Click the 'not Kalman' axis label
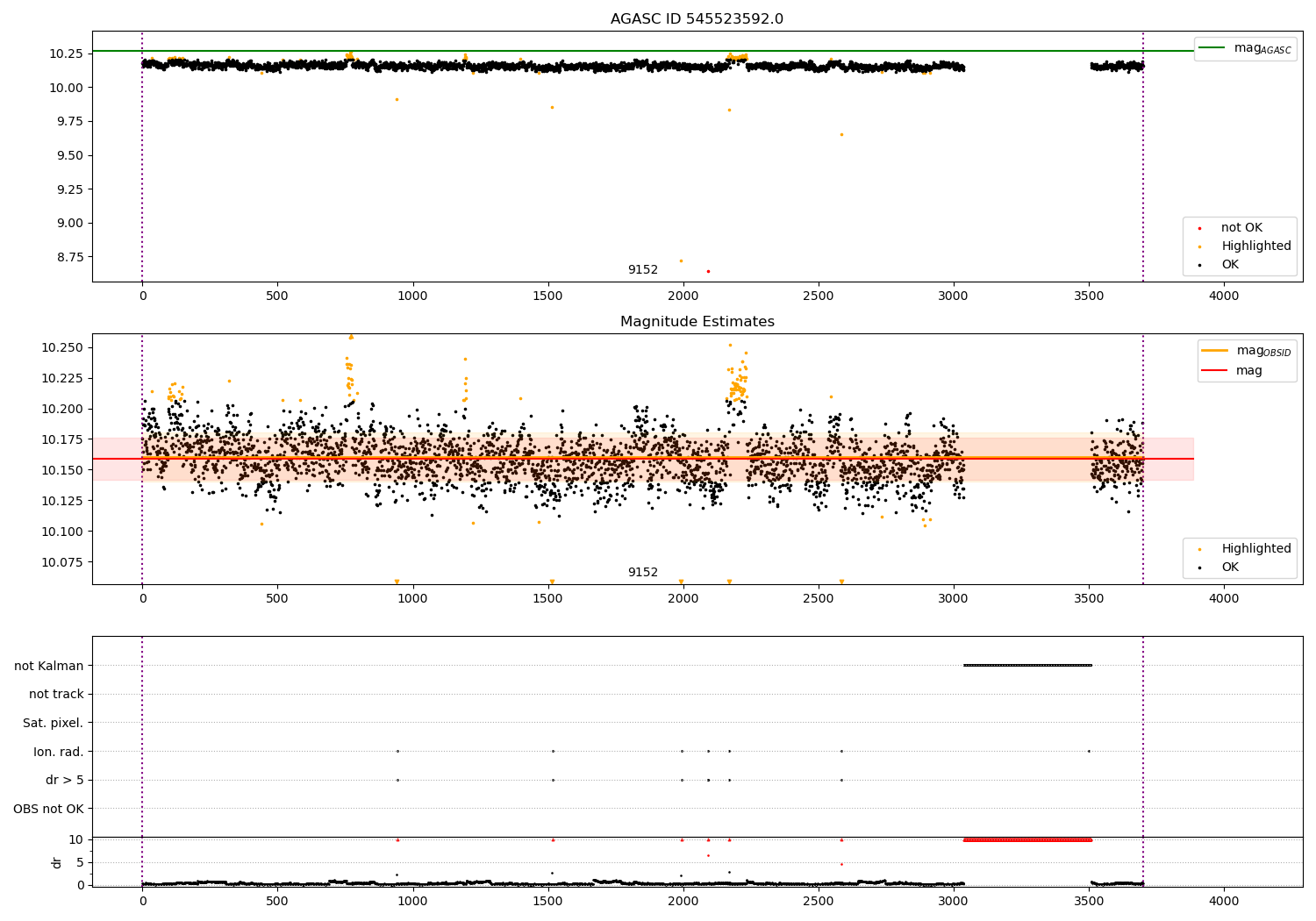 tap(49, 666)
